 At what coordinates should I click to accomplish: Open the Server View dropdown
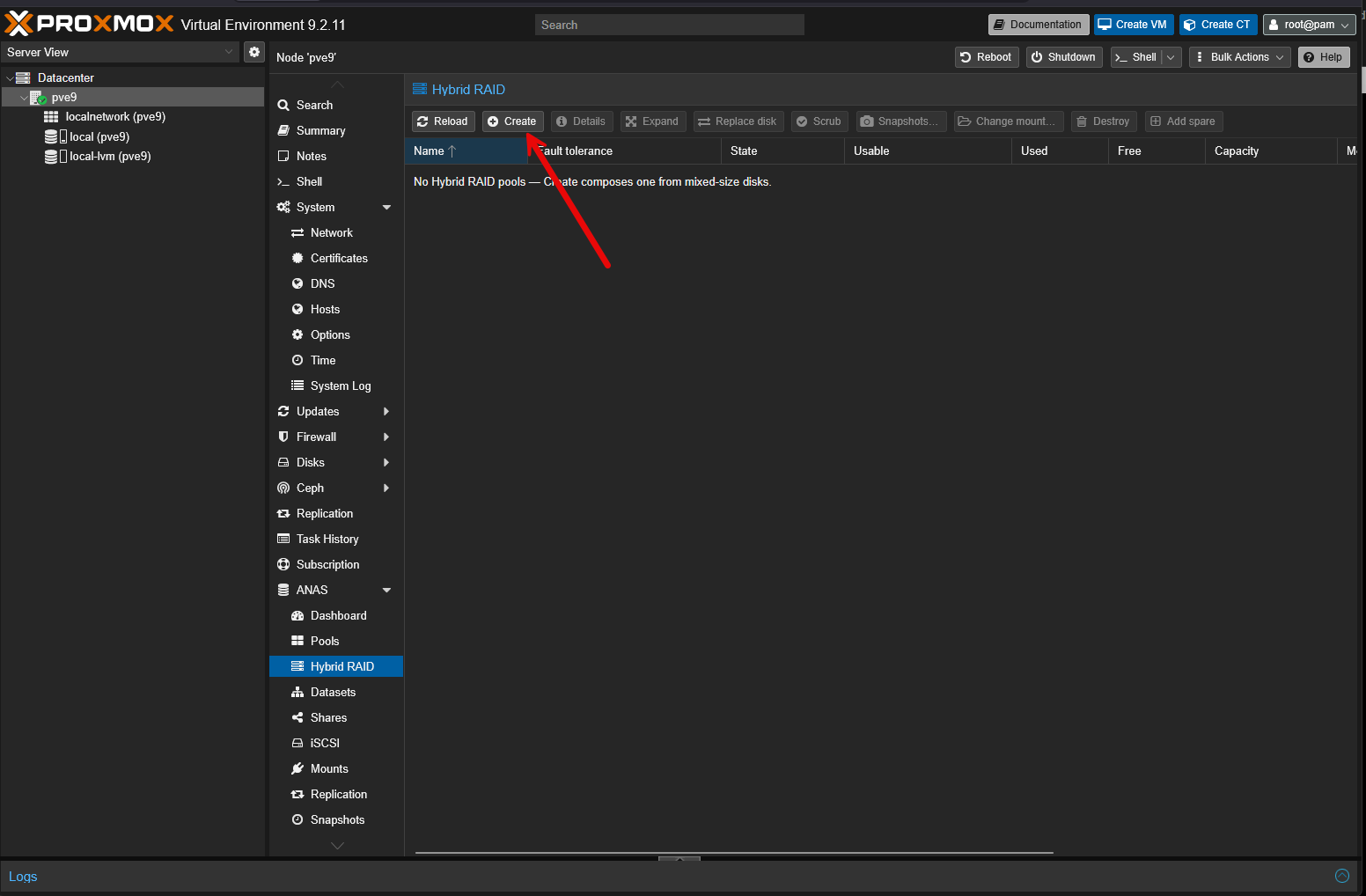point(120,52)
